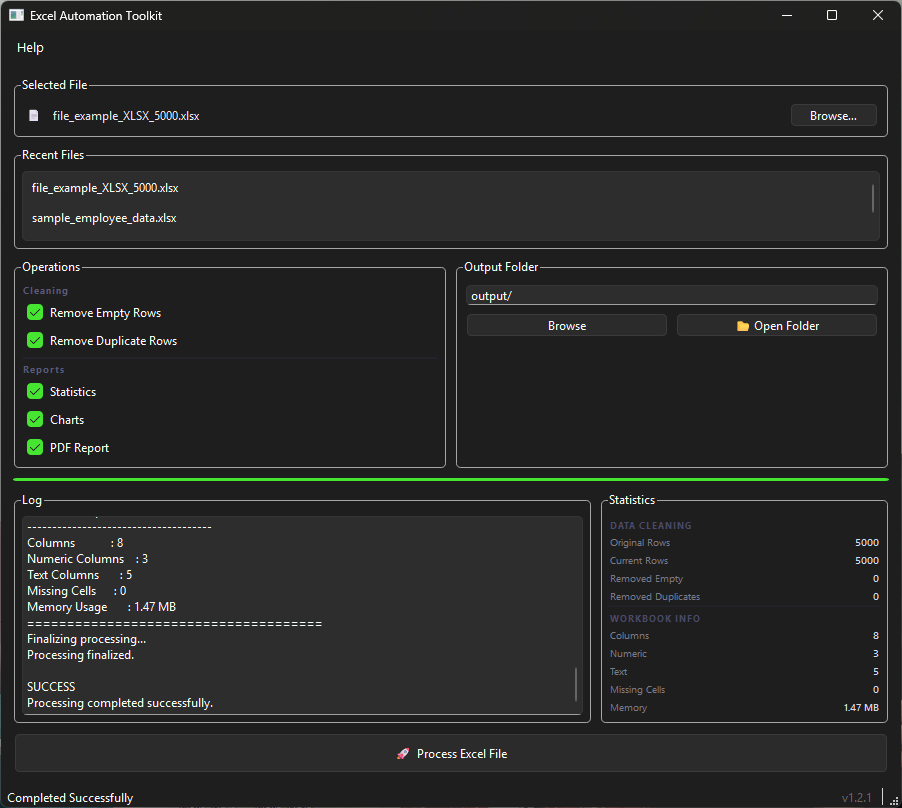Click the Missing Cells statistic label
Image resolution: width=902 pixels, height=808 pixels.
point(637,690)
